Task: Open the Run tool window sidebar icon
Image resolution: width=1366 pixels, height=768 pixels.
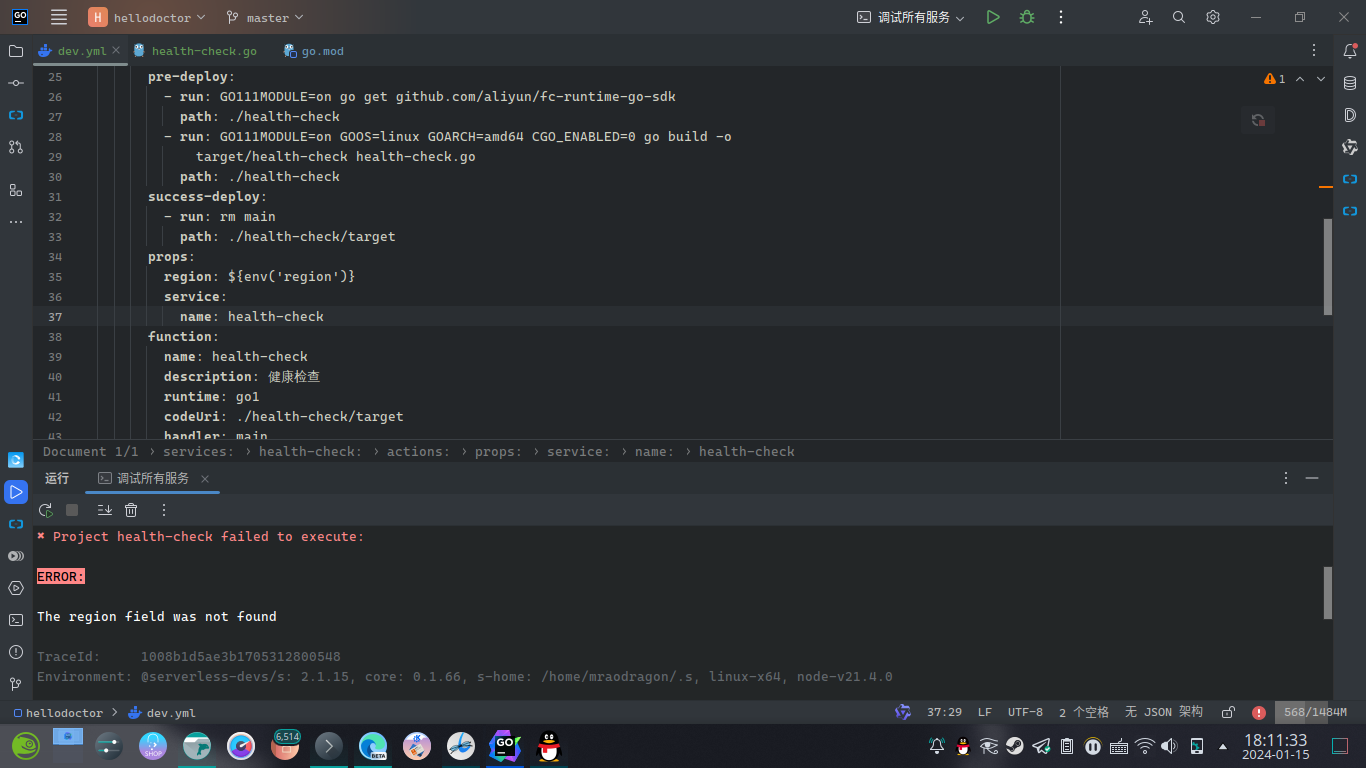Action: [x=16, y=492]
